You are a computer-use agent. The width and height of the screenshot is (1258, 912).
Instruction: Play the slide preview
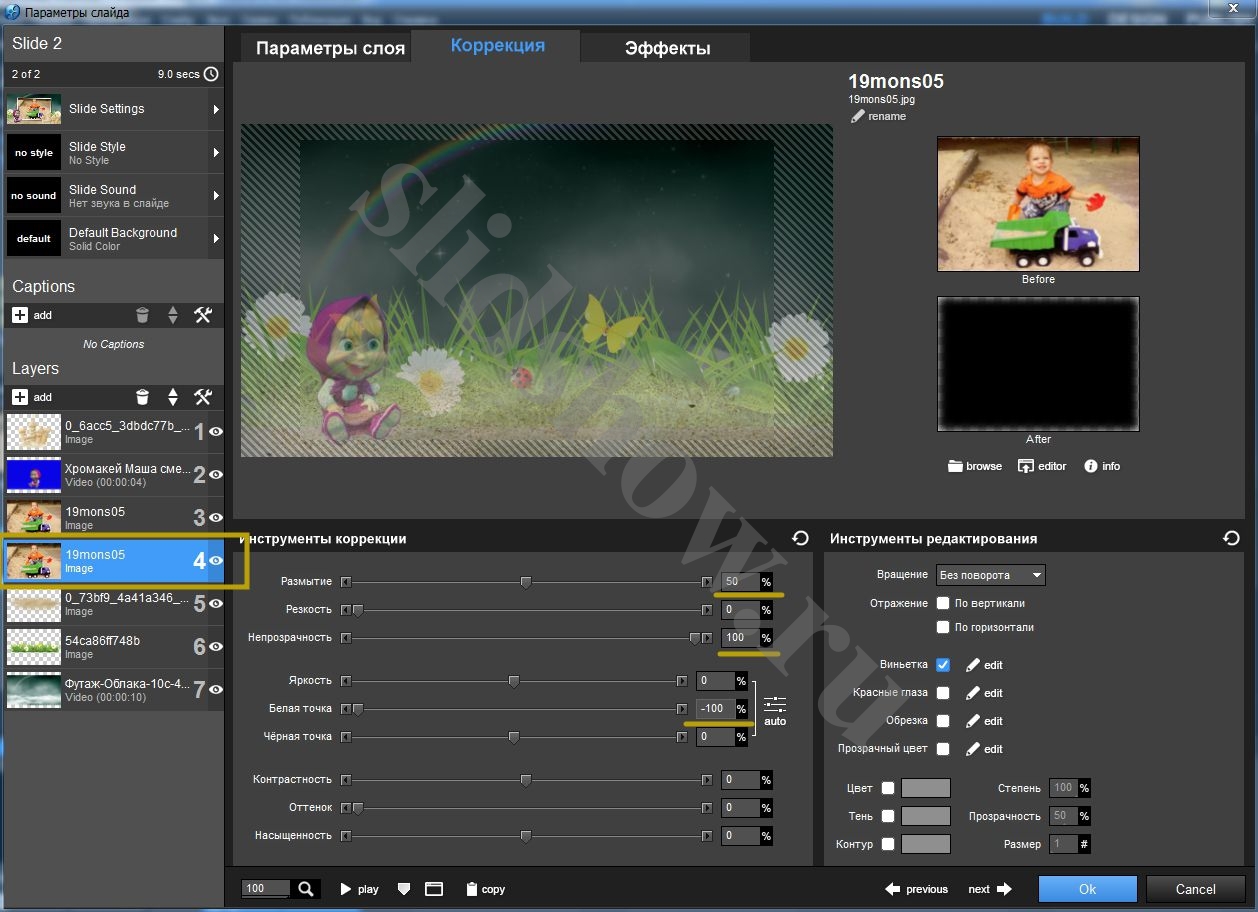point(360,889)
